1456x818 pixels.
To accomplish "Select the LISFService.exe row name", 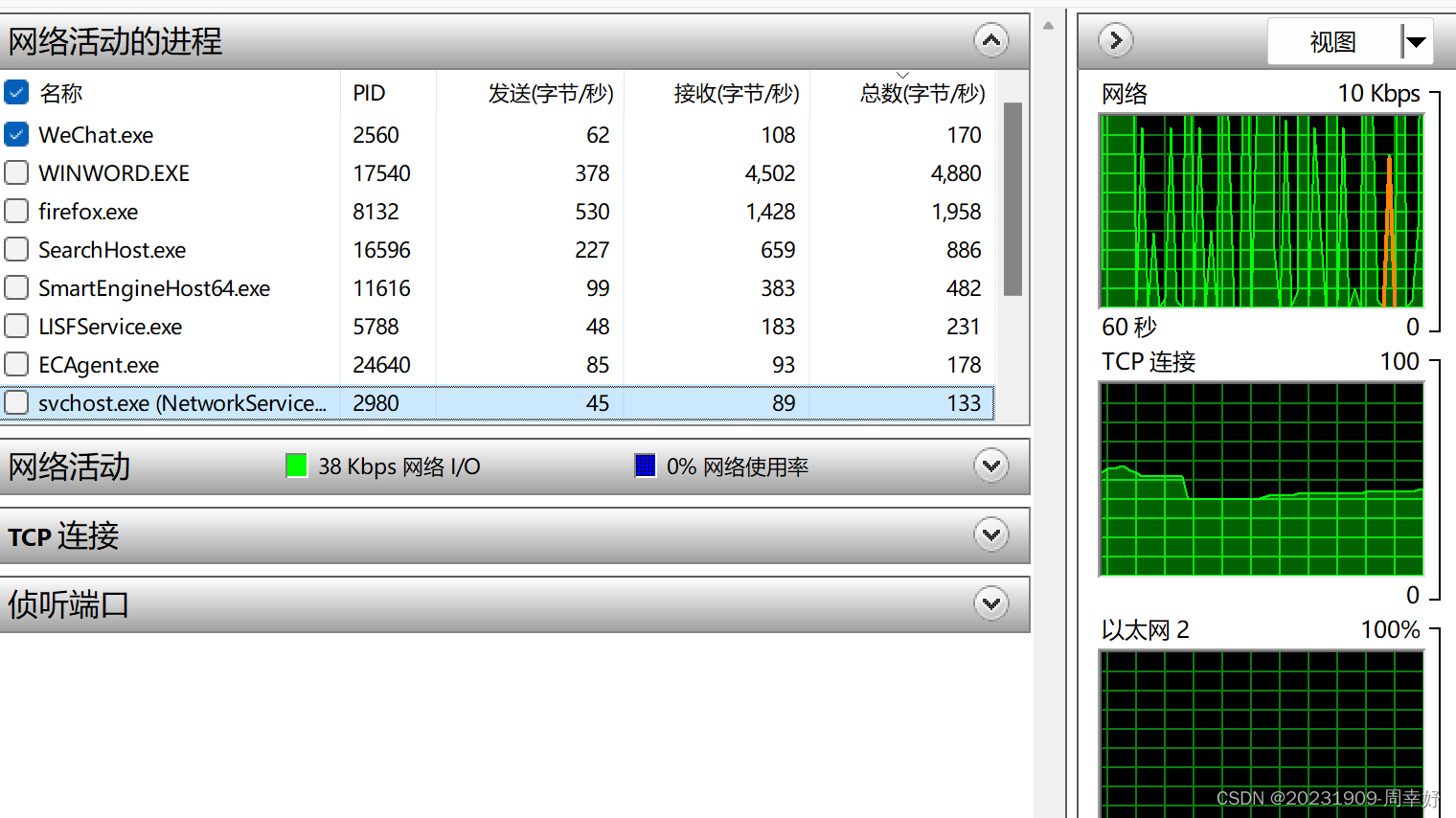I will [110, 327].
